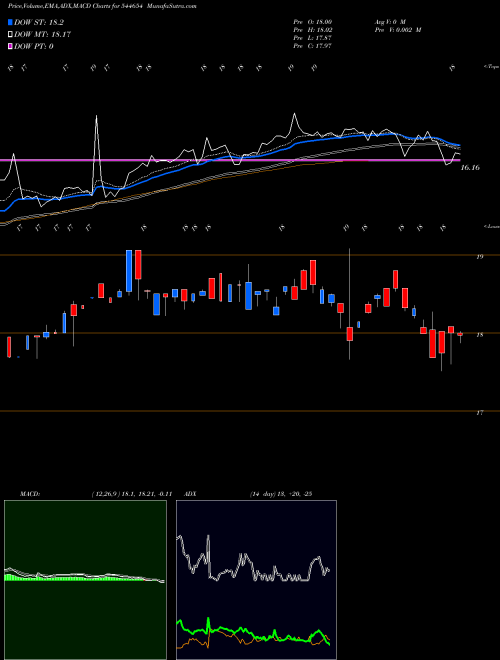
Task: Click the 18 price axis label
Action: 480,335
